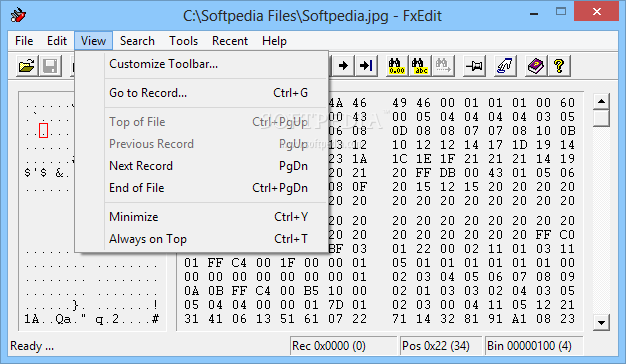Click hex byte '1D' in hex pane
The image size is (626, 364).
click(x=519, y=145)
